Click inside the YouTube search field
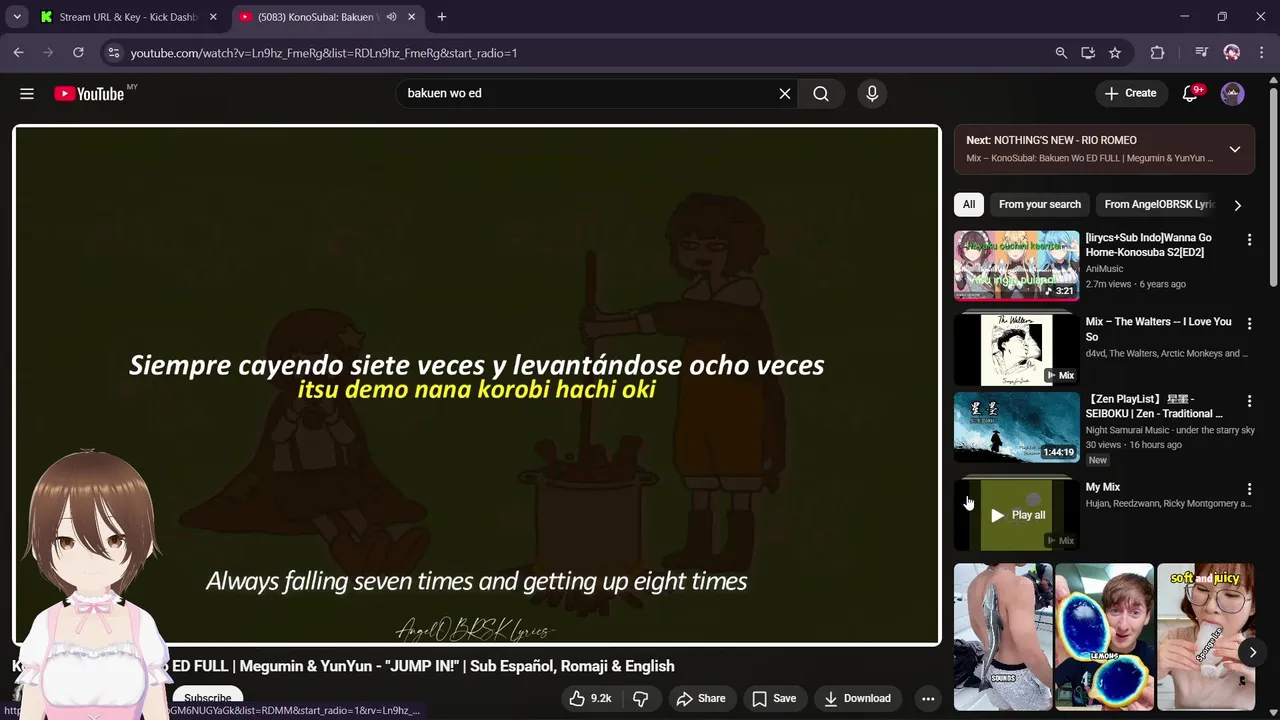Image resolution: width=1280 pixels, height=720 pixels. point(585,93)
